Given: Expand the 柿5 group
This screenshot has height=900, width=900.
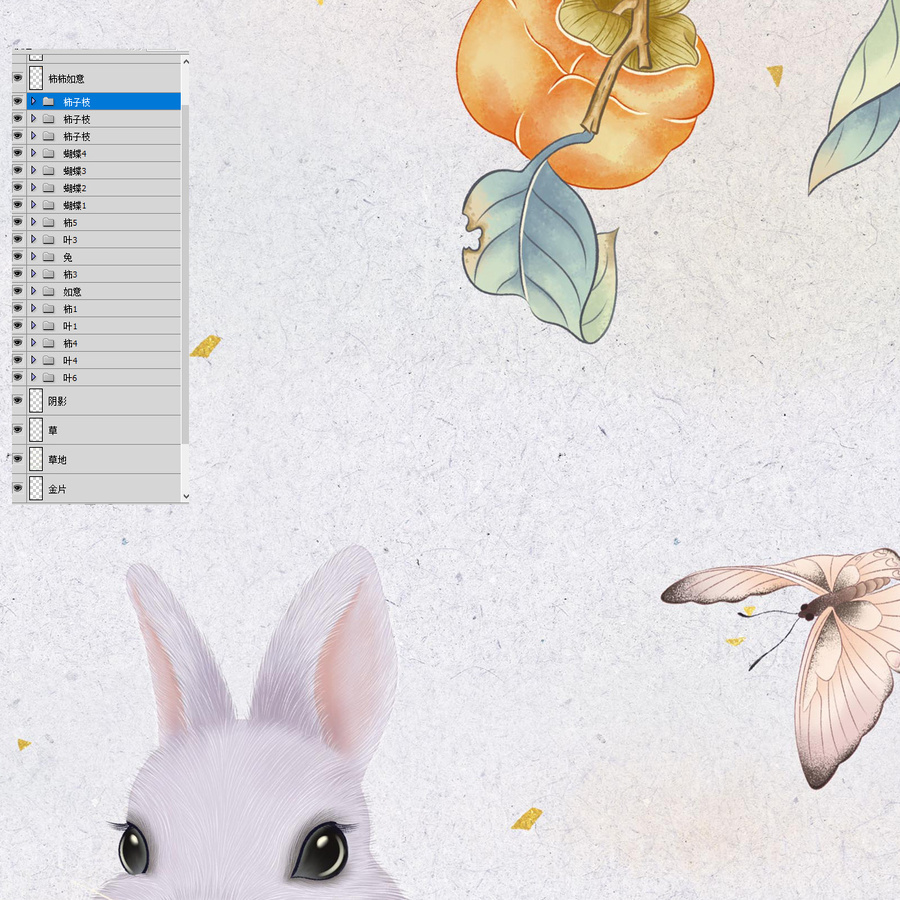Looking at the screenshot, I should tap(33, 222).
